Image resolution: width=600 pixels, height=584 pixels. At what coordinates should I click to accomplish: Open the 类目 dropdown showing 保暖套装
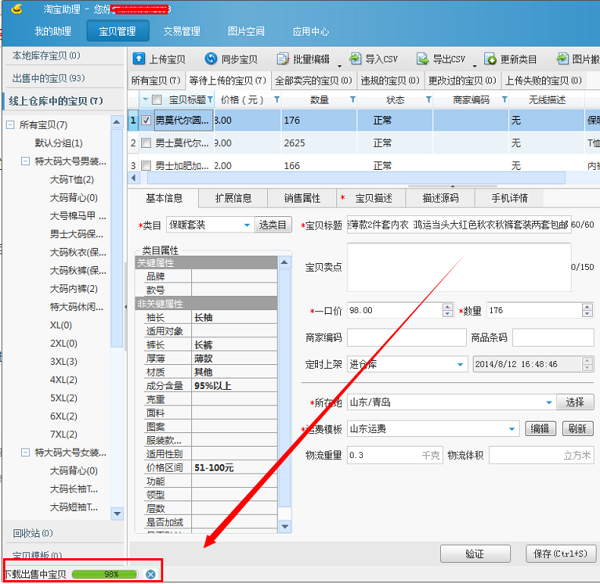click(247, 225)
